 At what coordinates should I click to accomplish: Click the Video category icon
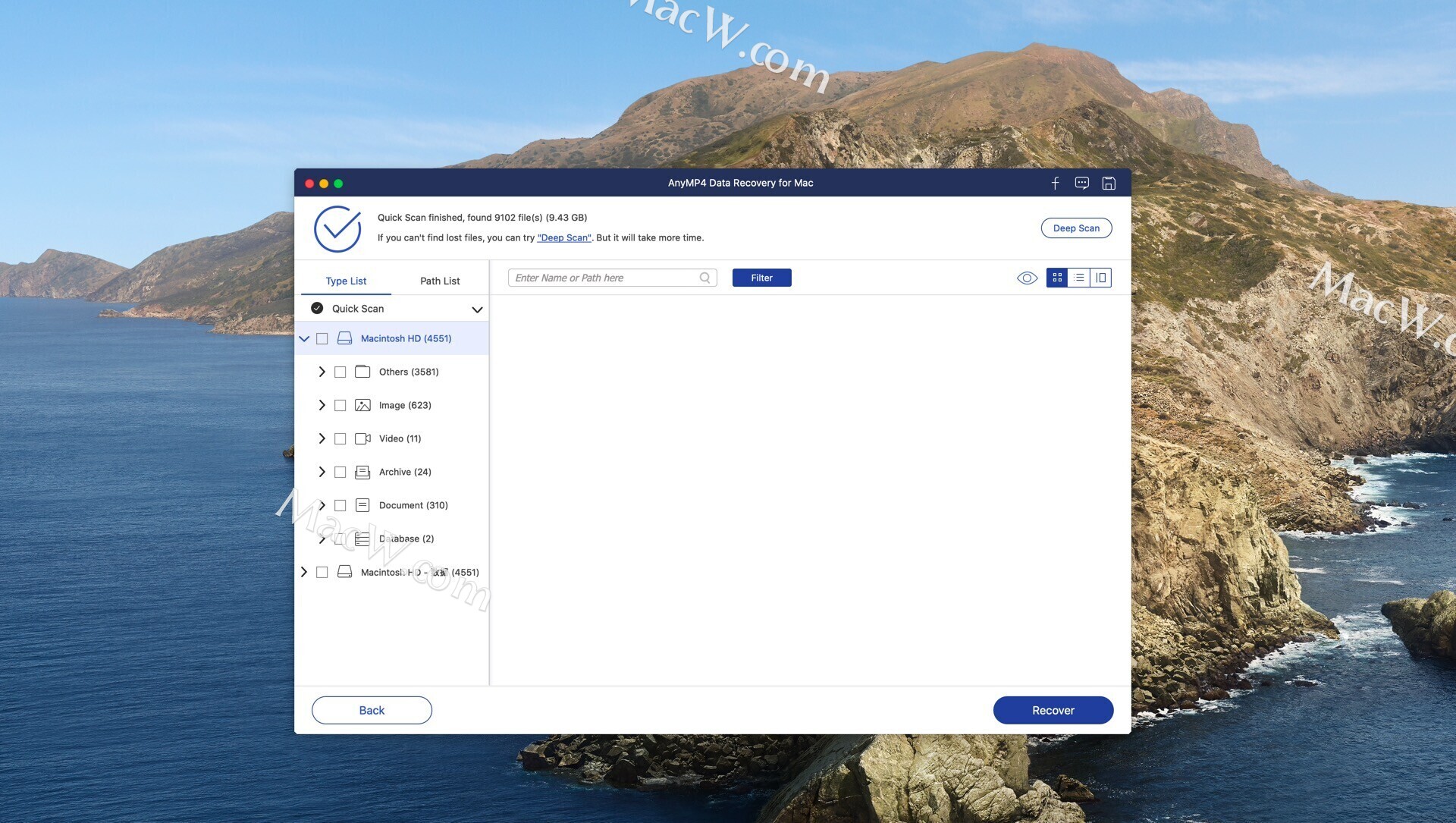(362, 438)
